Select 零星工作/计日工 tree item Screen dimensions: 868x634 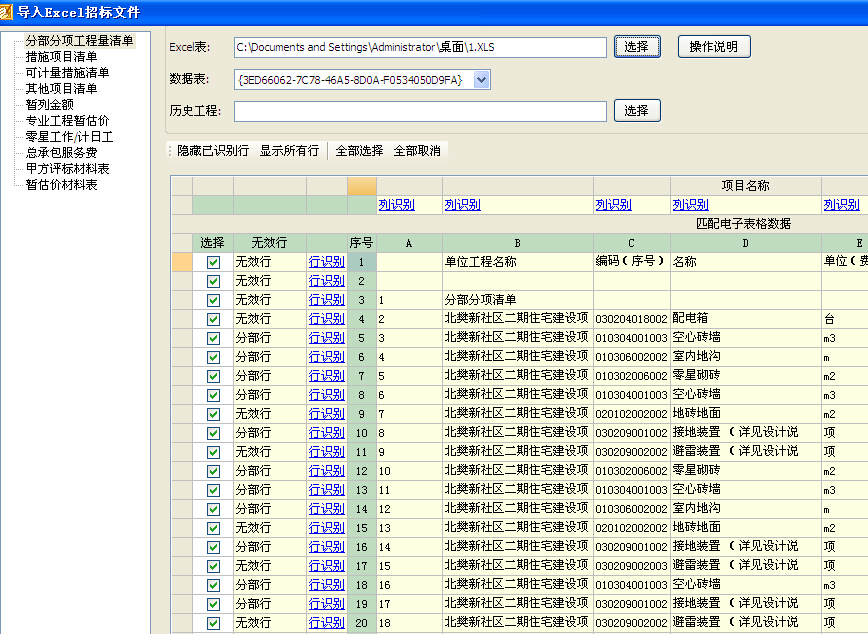click(x=69, y=137)
